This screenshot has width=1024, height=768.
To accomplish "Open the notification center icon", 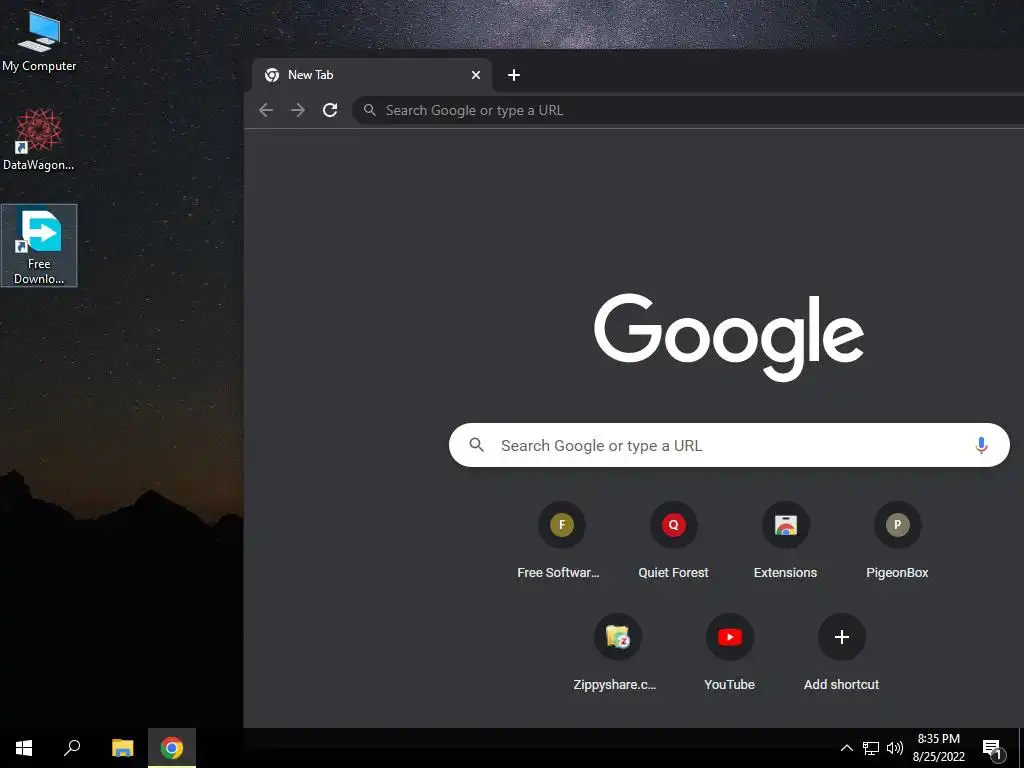I will pos(993,749).
